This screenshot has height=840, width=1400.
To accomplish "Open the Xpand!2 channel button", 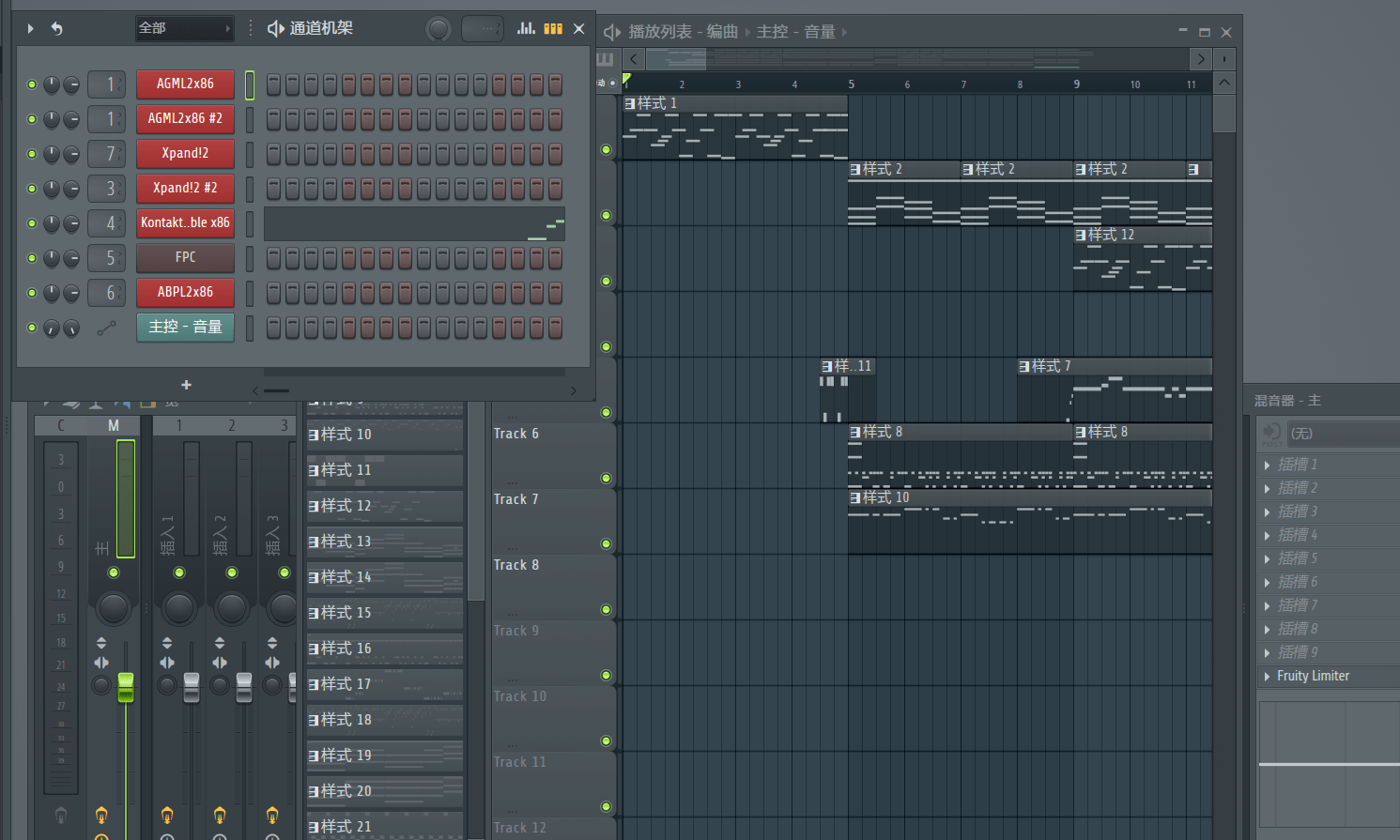I will 185,154.
